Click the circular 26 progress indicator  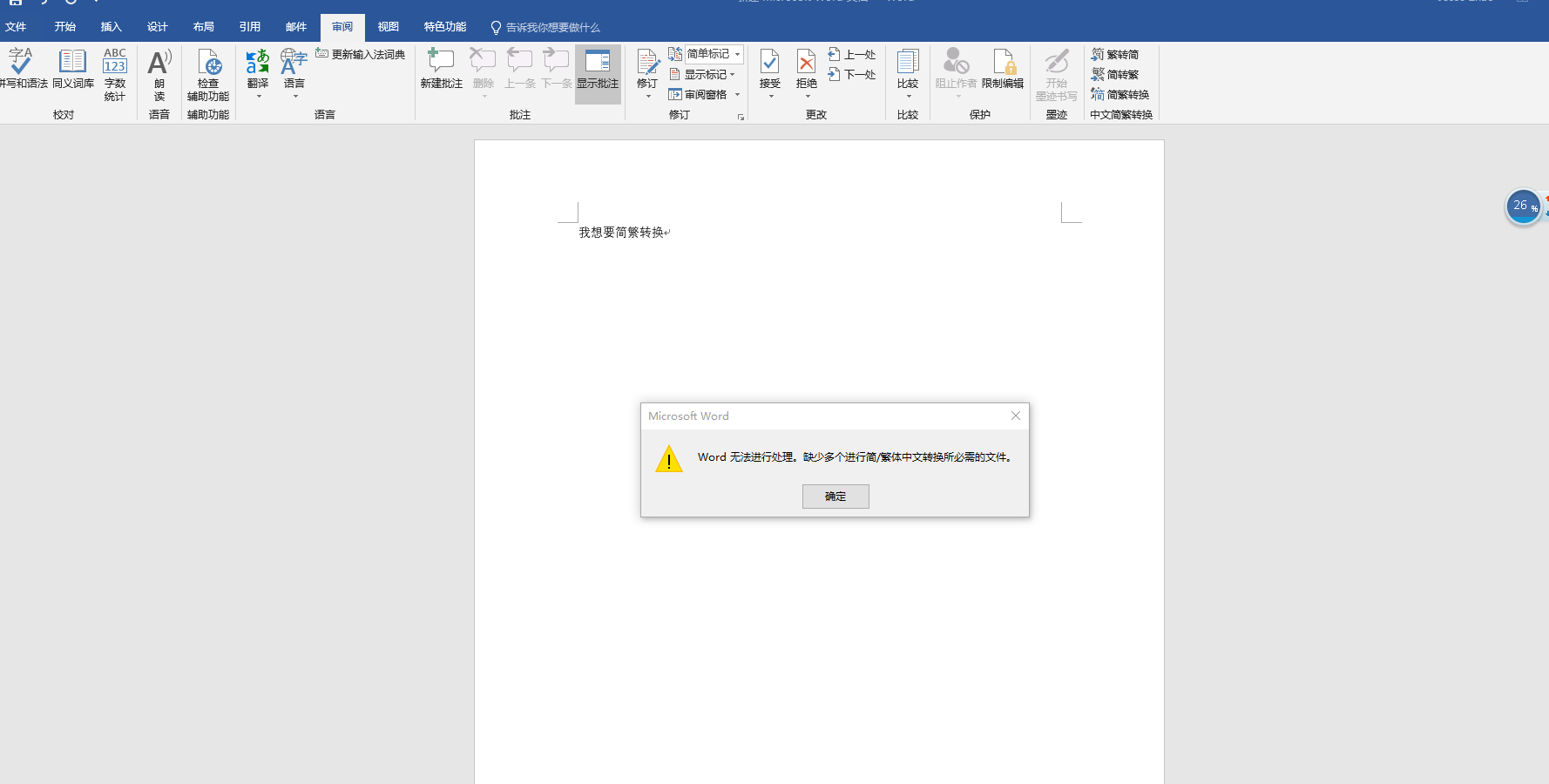(x=1523, y=206)
